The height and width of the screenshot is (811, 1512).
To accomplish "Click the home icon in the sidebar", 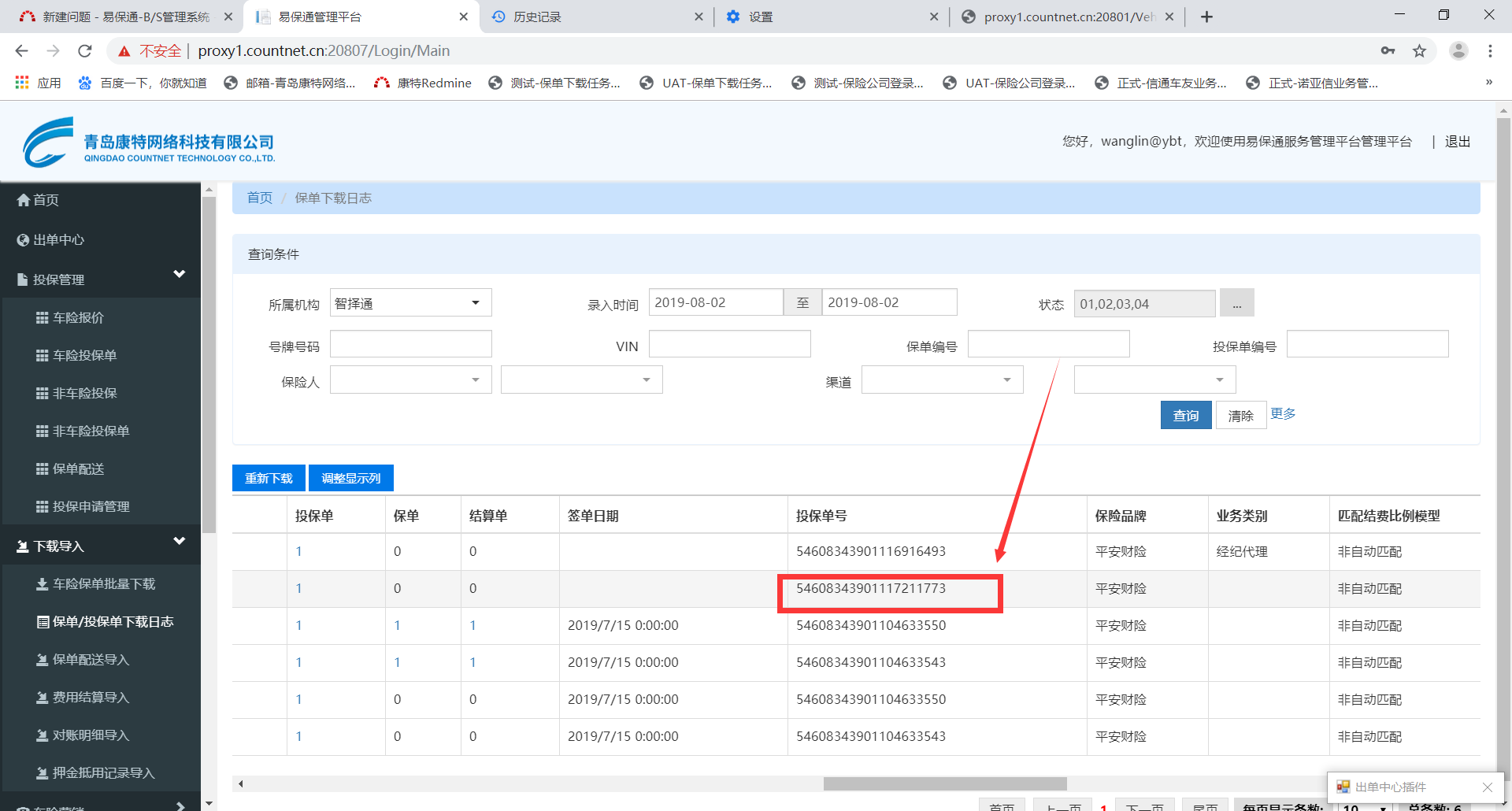I will tap(24, 200).
